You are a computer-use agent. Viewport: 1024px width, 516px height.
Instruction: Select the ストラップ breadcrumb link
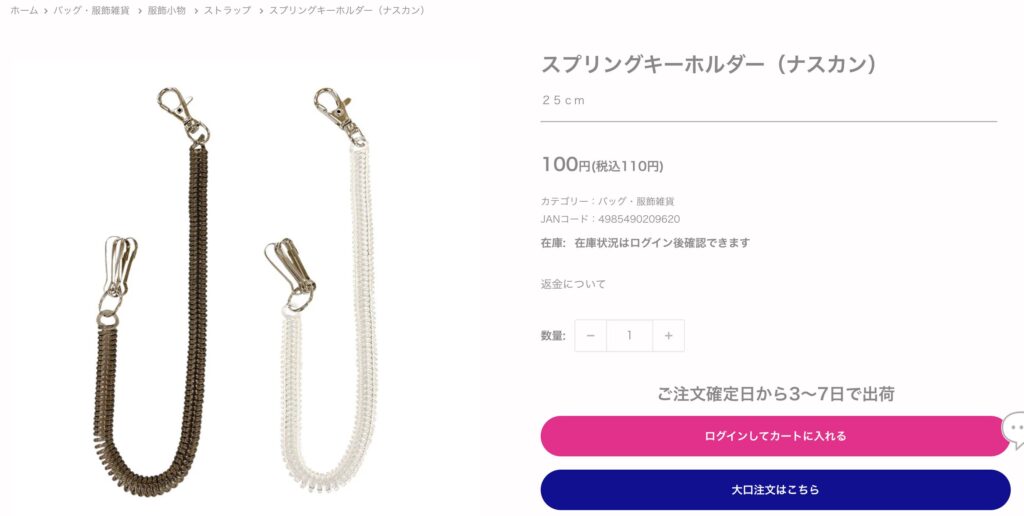coord(227,10)
